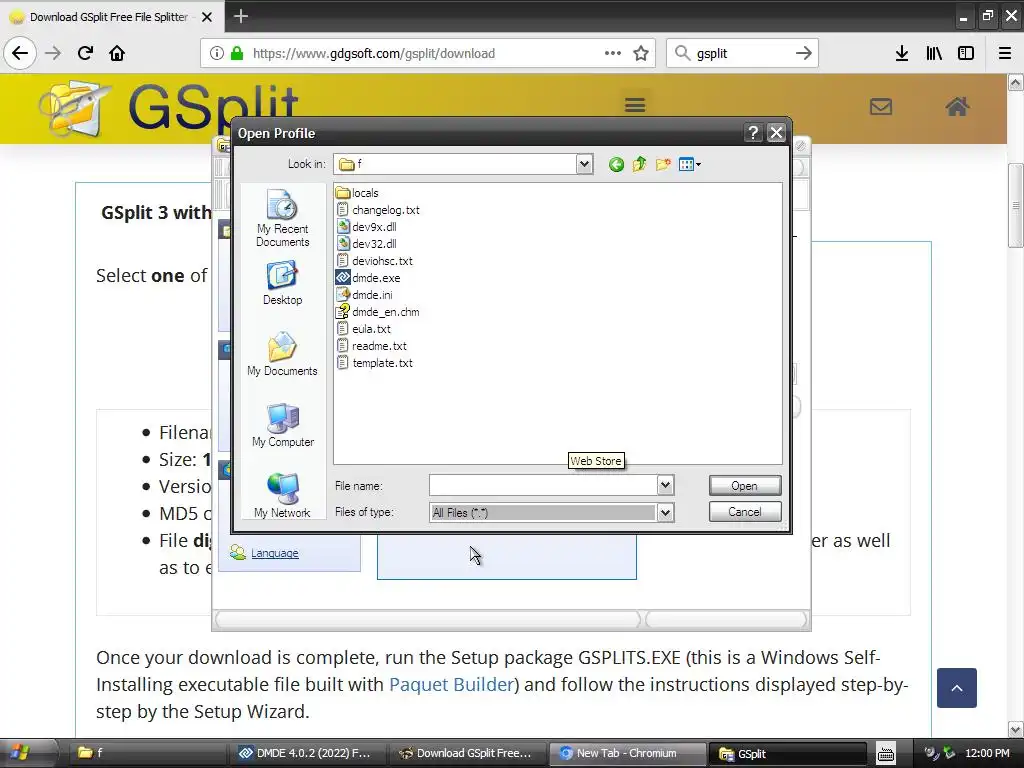1024x768 pixels.
Task: Expand the Files of type dropdown
Action: 665,513
